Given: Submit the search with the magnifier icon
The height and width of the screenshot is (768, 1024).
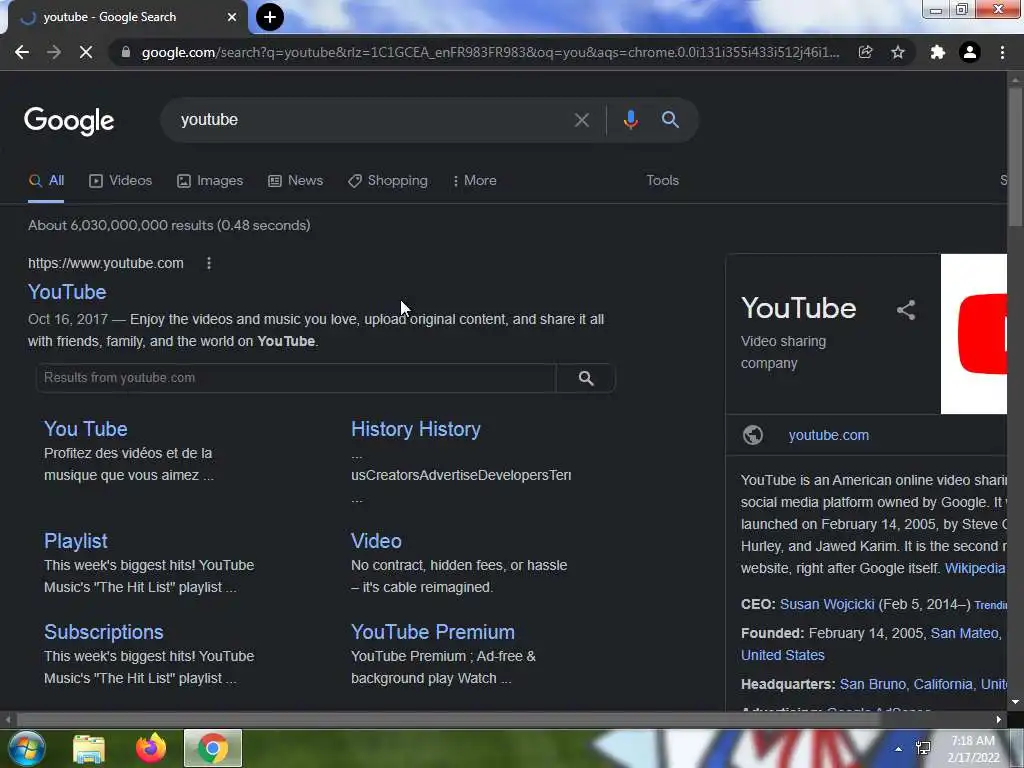Looking at the screenshot, I should pos(670,120).
